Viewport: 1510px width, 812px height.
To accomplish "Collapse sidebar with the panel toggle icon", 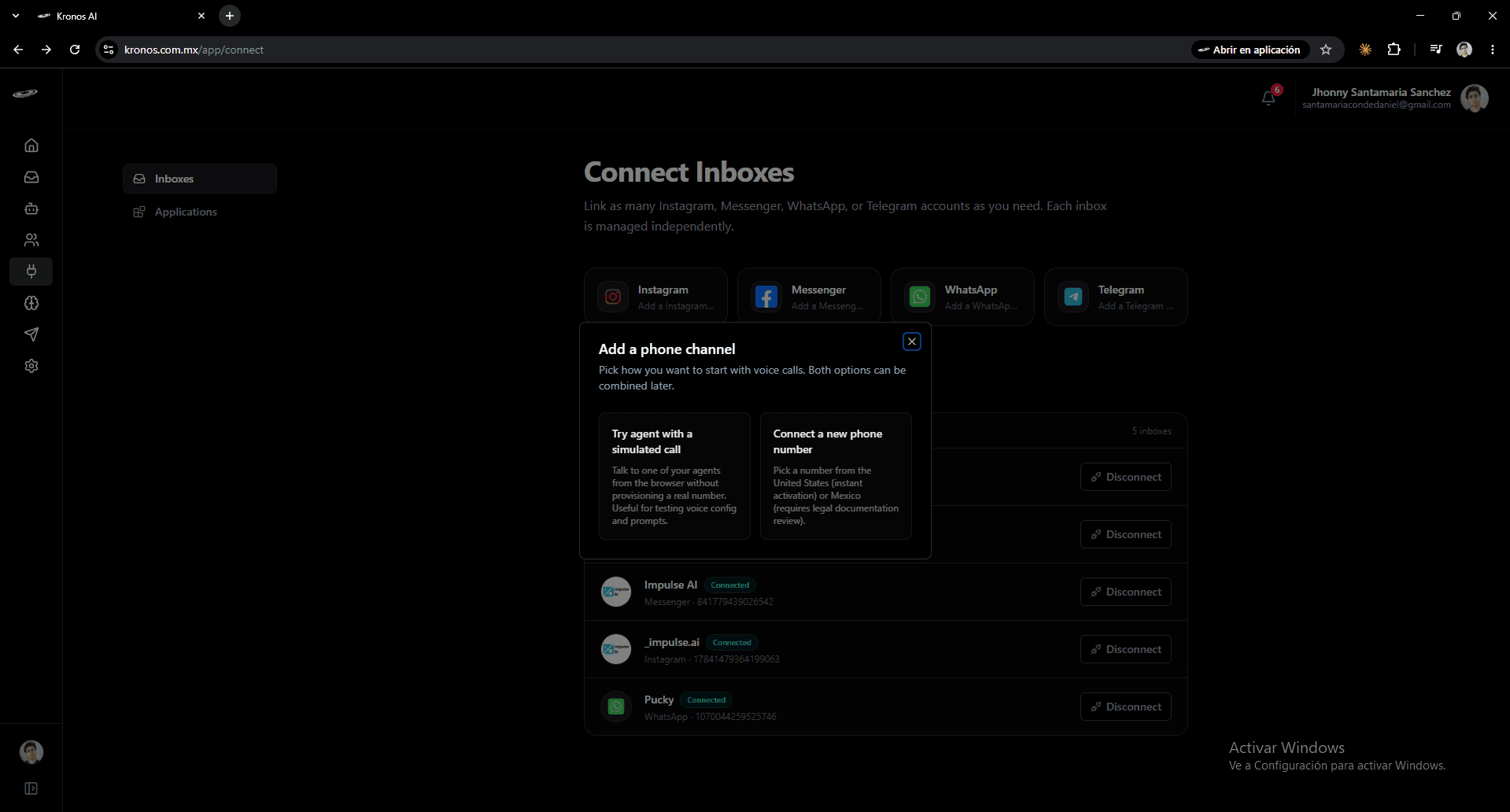I will click(x=31, y=788).
